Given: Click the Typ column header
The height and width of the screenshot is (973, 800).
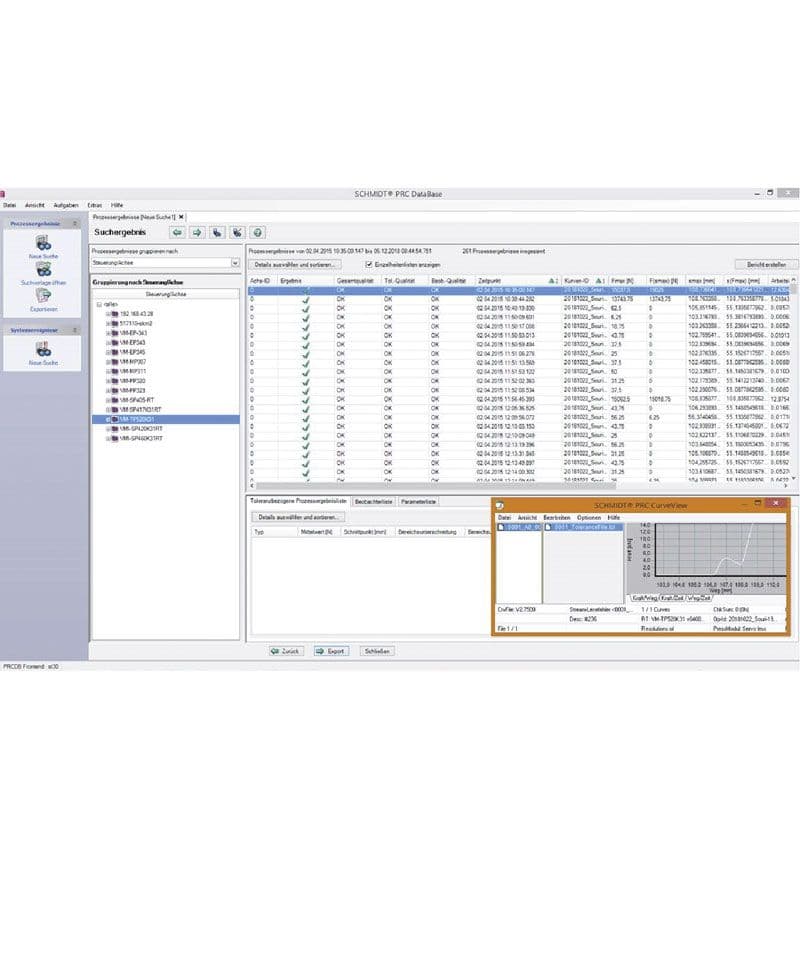Looking at the screenshot, I should click(x=274, y=532).
